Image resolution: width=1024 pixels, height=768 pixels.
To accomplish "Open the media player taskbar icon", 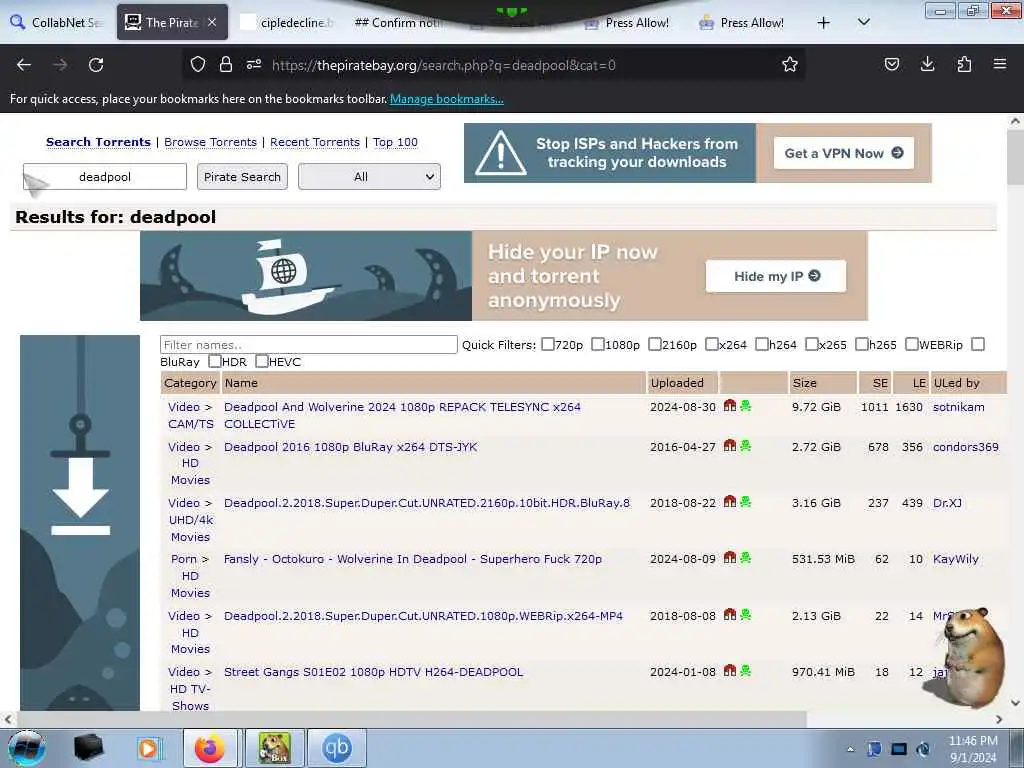I will point(149,748).
